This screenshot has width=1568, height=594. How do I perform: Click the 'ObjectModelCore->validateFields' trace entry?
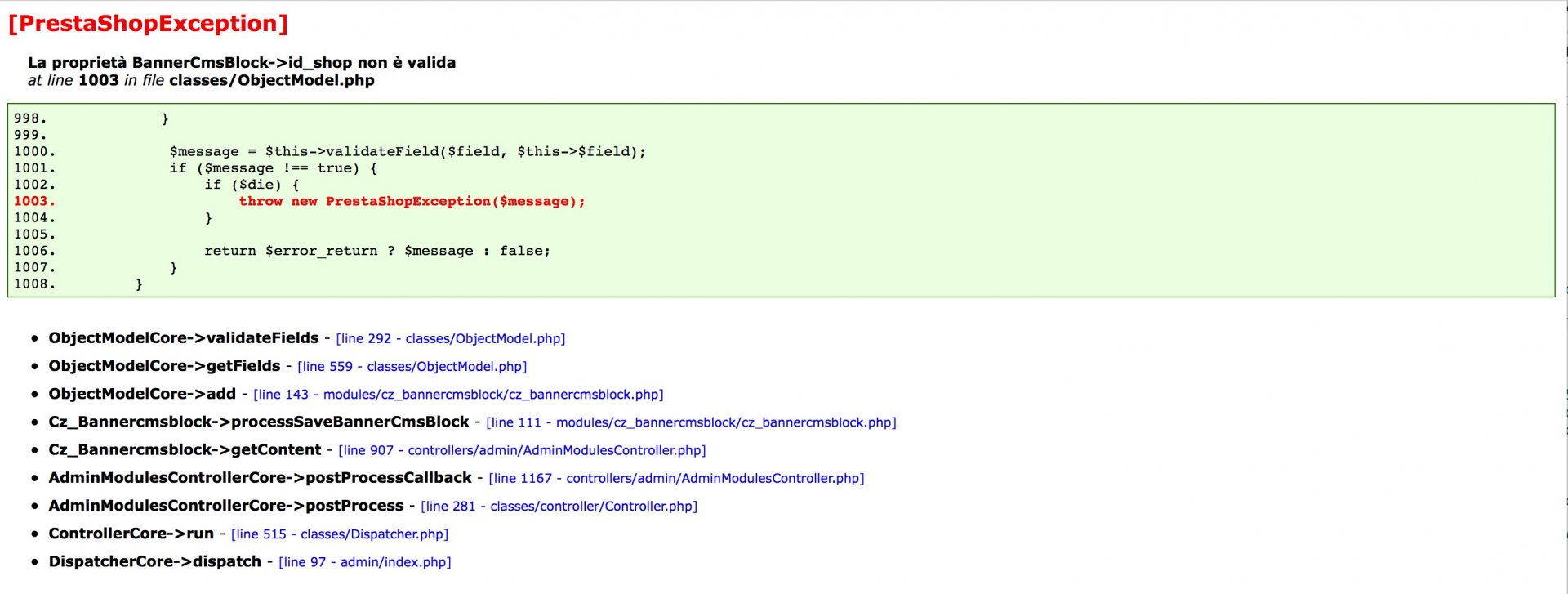click(184, 338)
